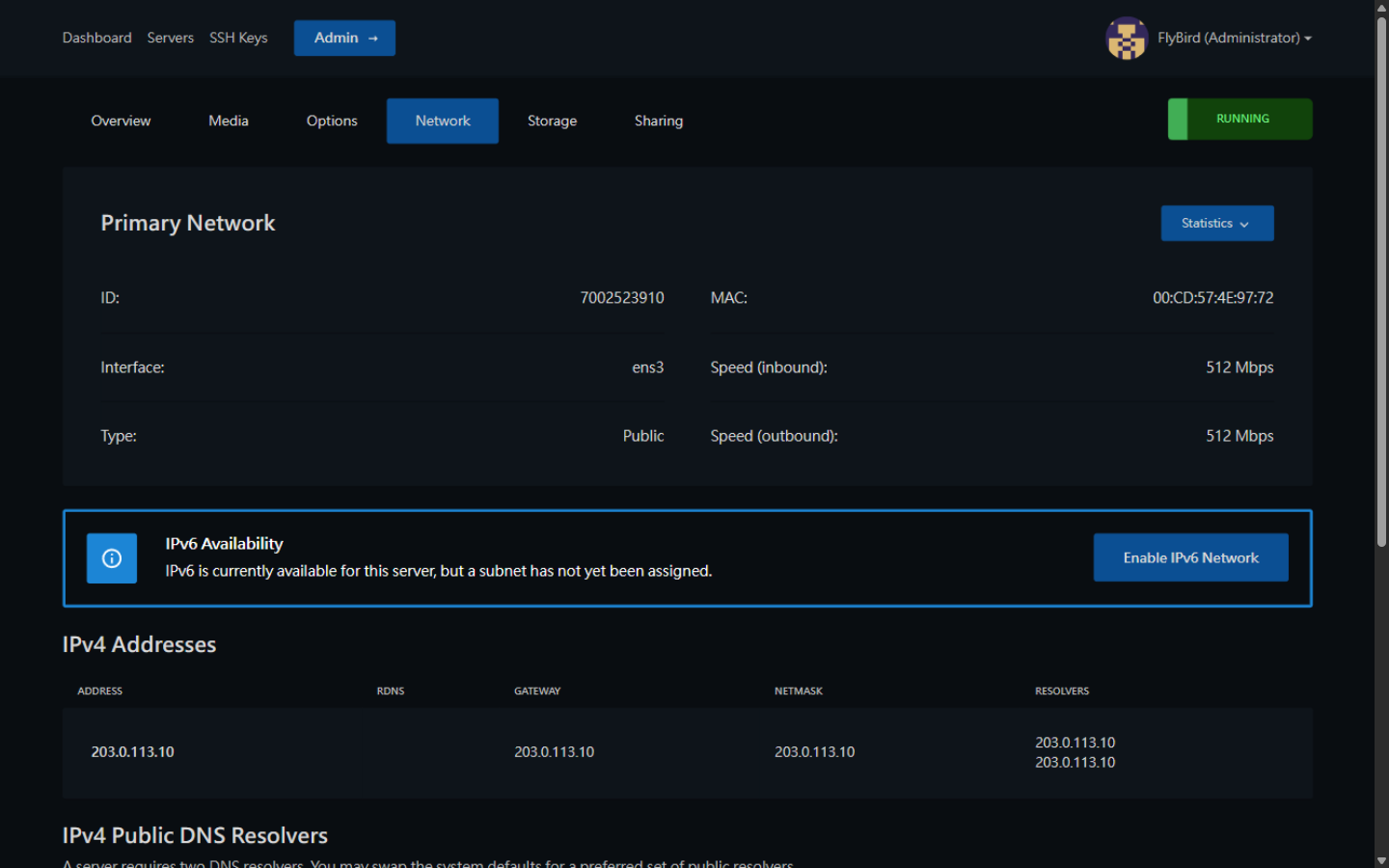Click the network ID value 7002523910

622,298
